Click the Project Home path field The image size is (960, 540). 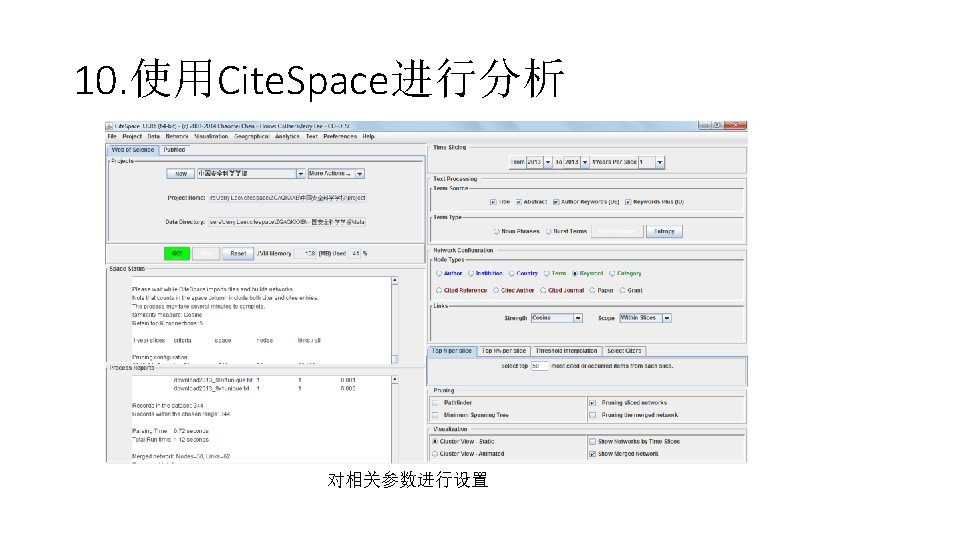[x=287, y=198]
